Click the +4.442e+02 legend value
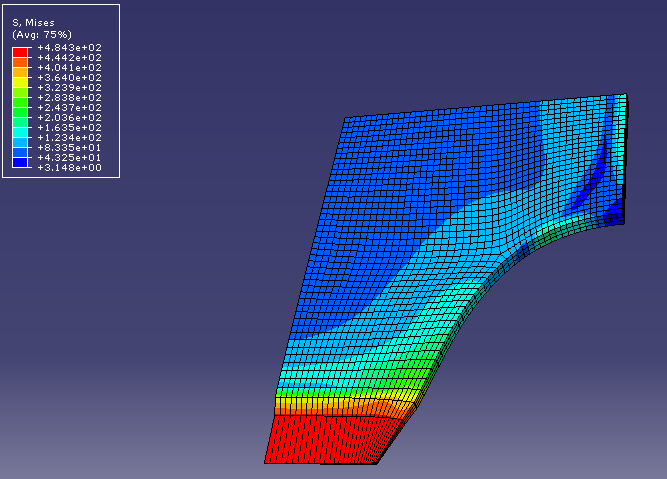Screen dimensions: 667x479 (x=70, y=57)
